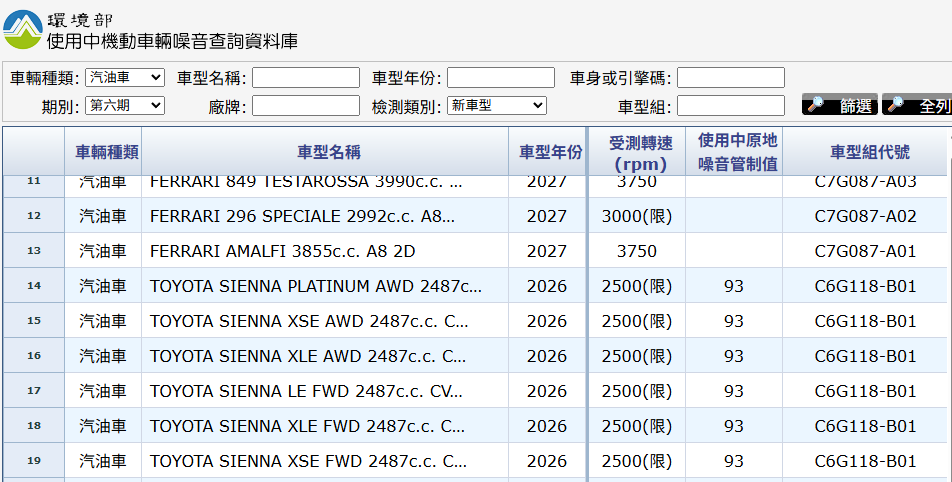Screen dimensions: 952x482
Task: Select row number 19 header cell
Action: click(34, 461)
